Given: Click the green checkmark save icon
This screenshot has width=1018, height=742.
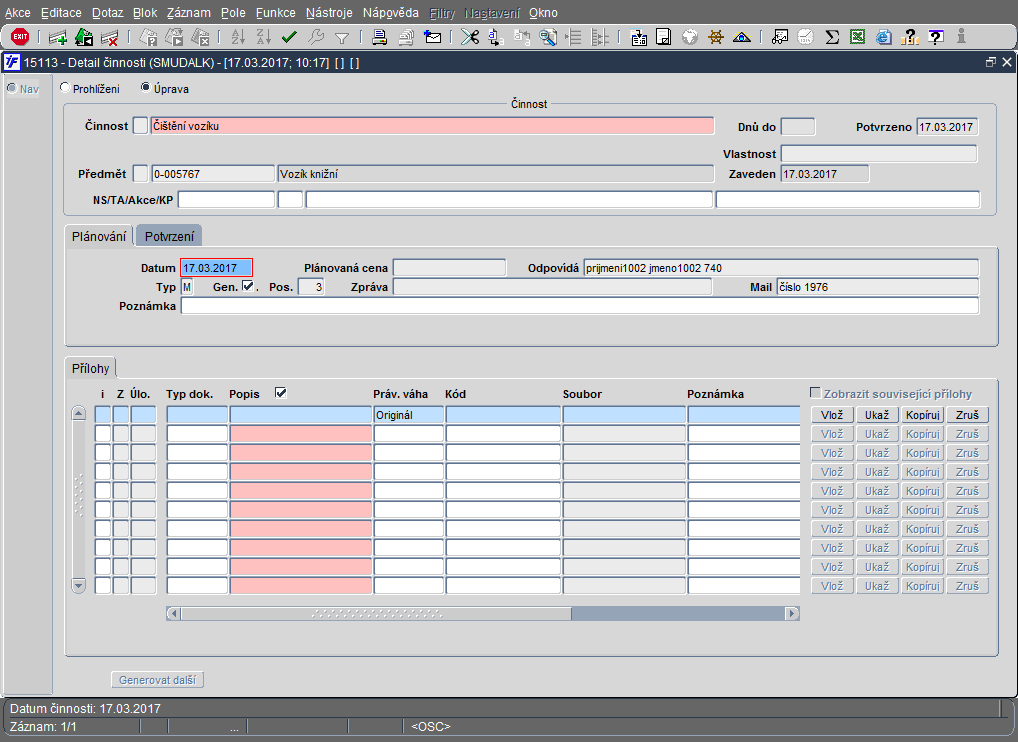Looking at the screenshot, I should tap(290, 37).
